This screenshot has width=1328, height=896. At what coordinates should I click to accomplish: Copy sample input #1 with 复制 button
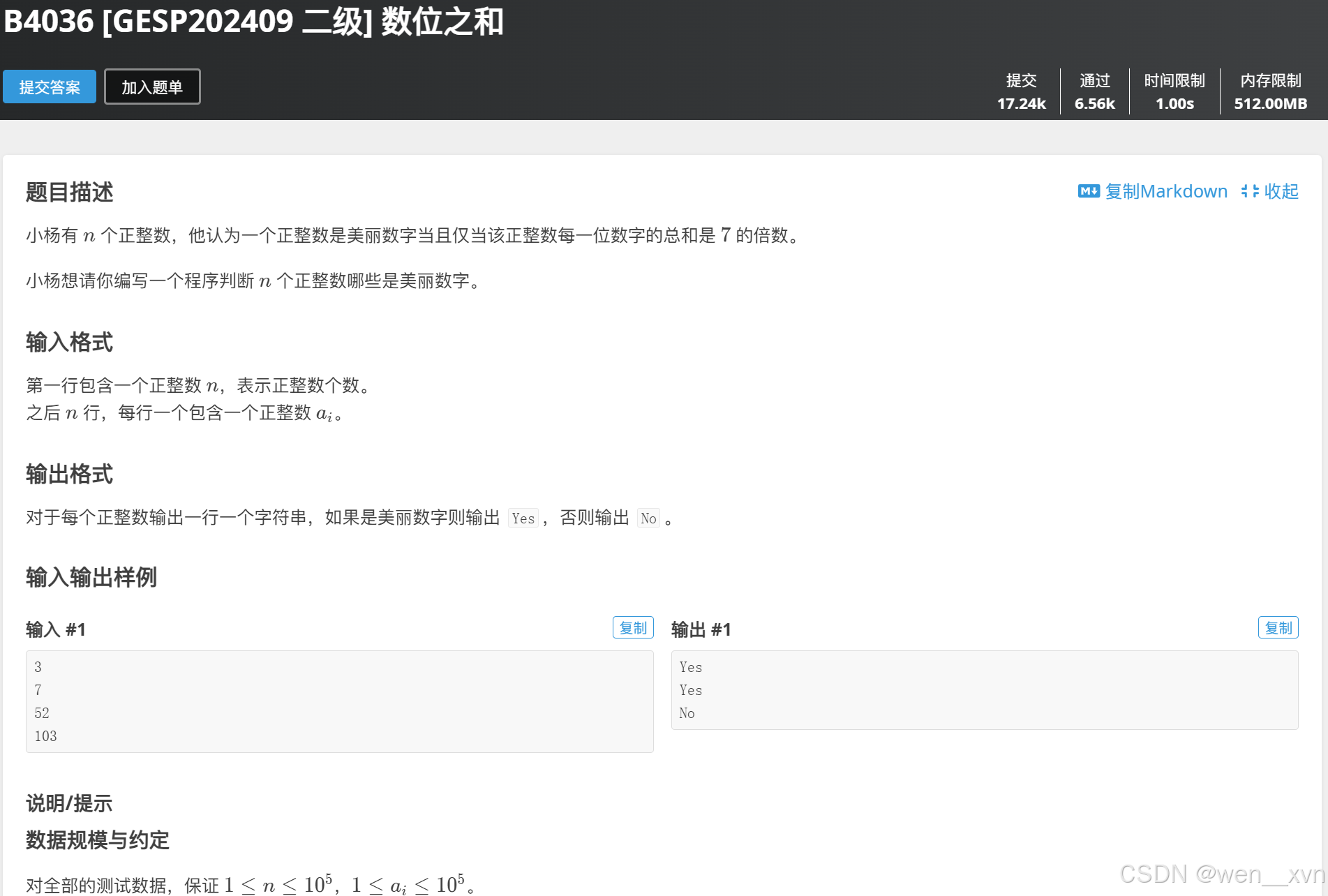[x=633, y=627]
